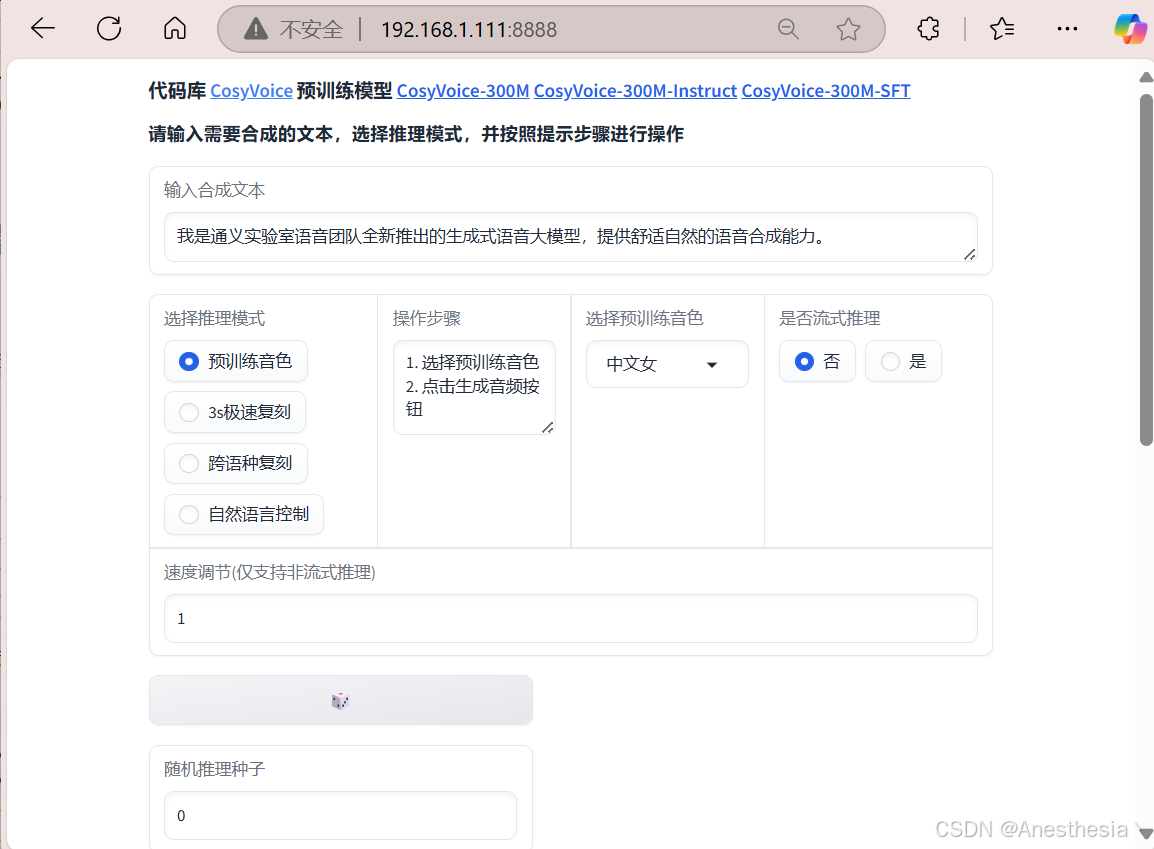Select the 3s极速复刻 inference mode
This screenshot has width=1154, height=849.
pyautogui.click(x=235, y=412)
